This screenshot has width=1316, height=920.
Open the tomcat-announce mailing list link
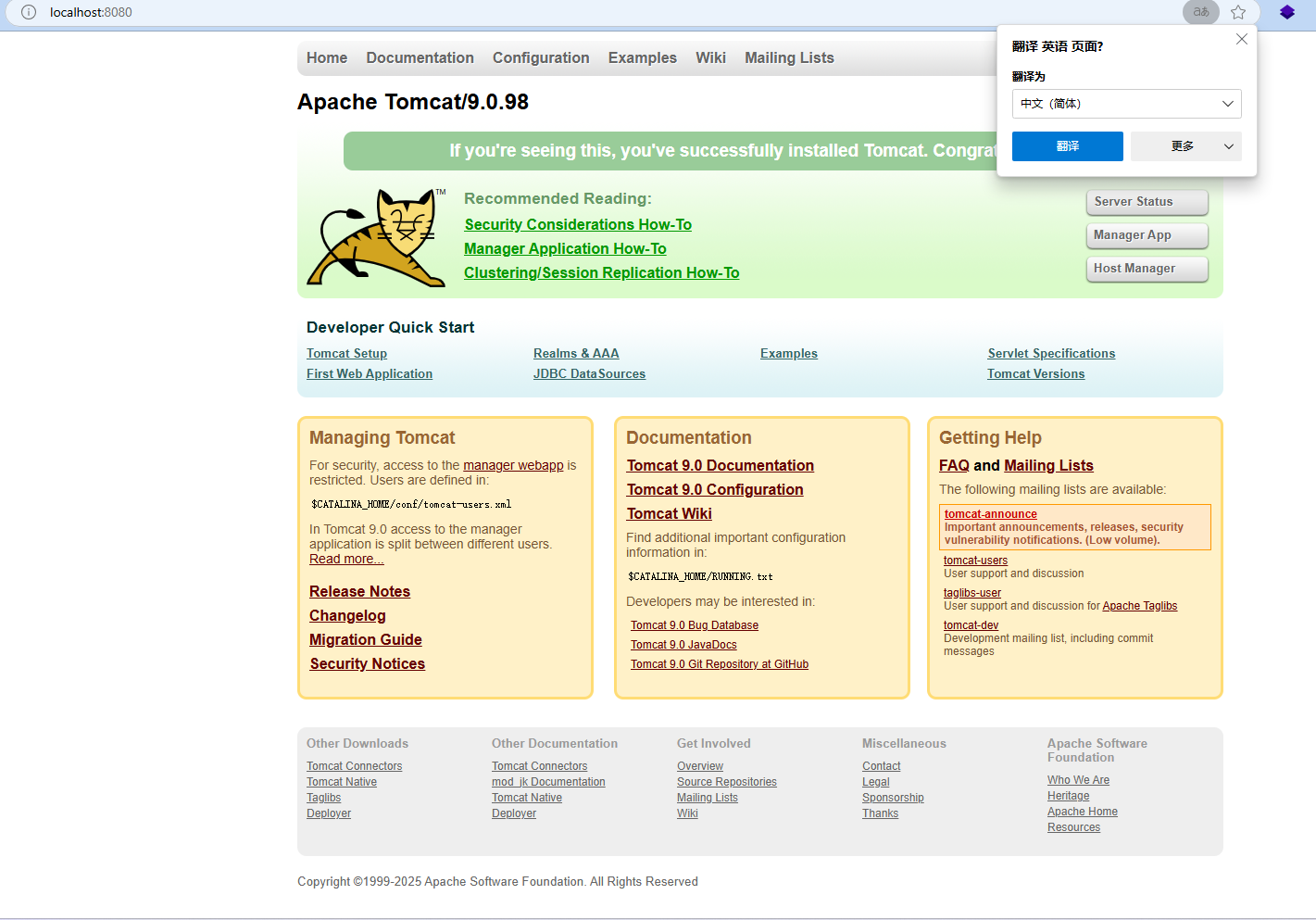990,514
